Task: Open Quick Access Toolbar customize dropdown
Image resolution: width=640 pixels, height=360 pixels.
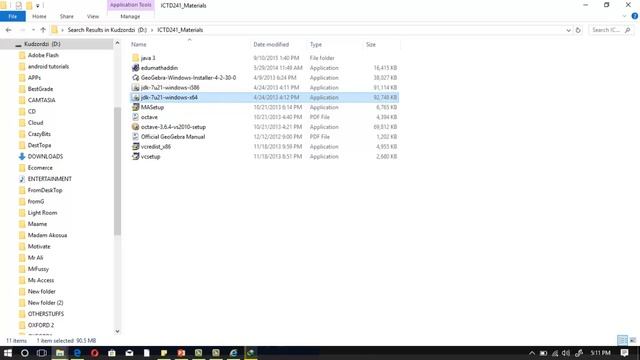Action: pos(38,6)
